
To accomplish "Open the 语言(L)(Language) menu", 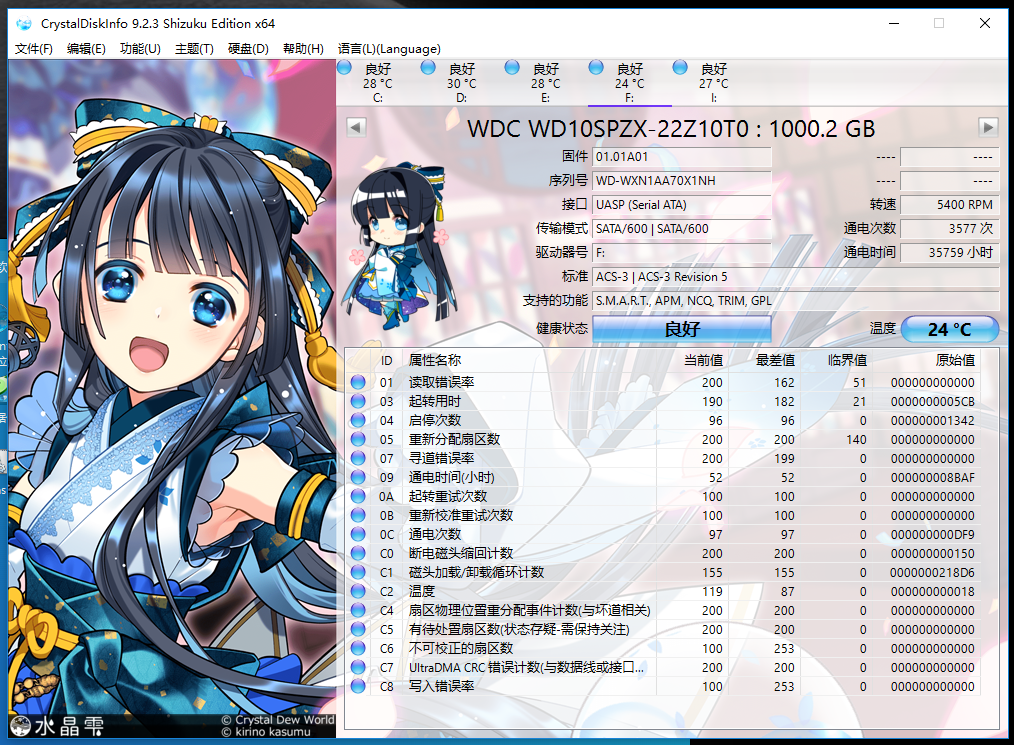I will (389, 49).
